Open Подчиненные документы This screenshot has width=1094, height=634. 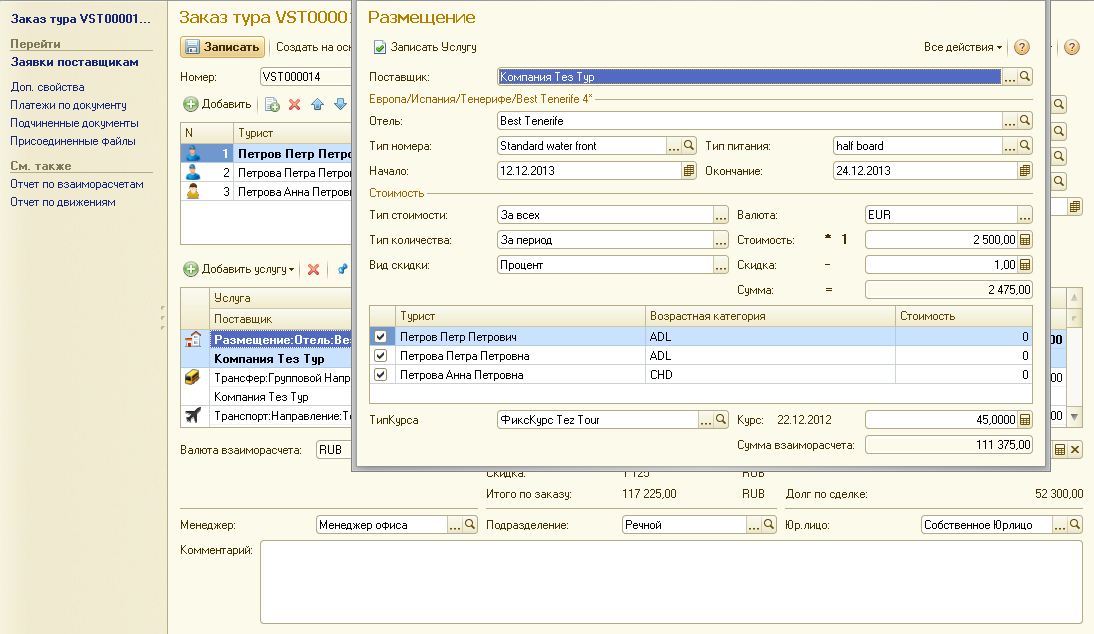coord(75,123)
